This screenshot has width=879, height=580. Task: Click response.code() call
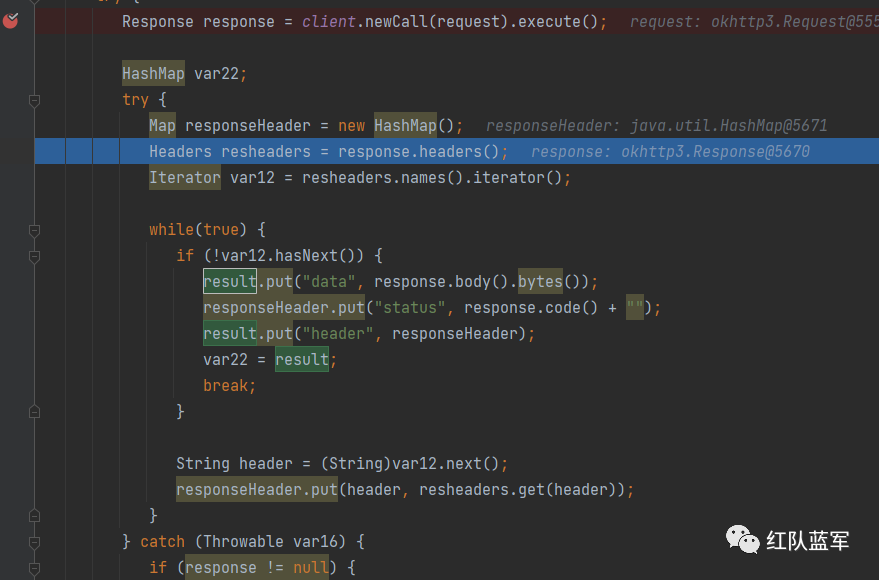click(x=531, y=308)
